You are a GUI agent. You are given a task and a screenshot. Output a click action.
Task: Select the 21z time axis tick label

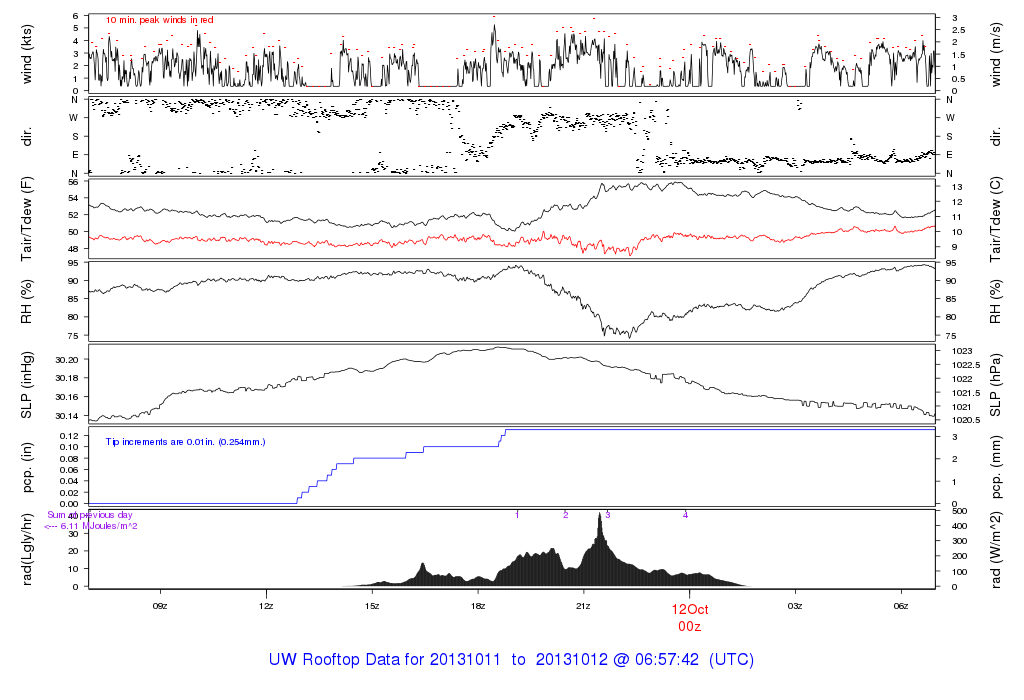click(x=584, y=606)
